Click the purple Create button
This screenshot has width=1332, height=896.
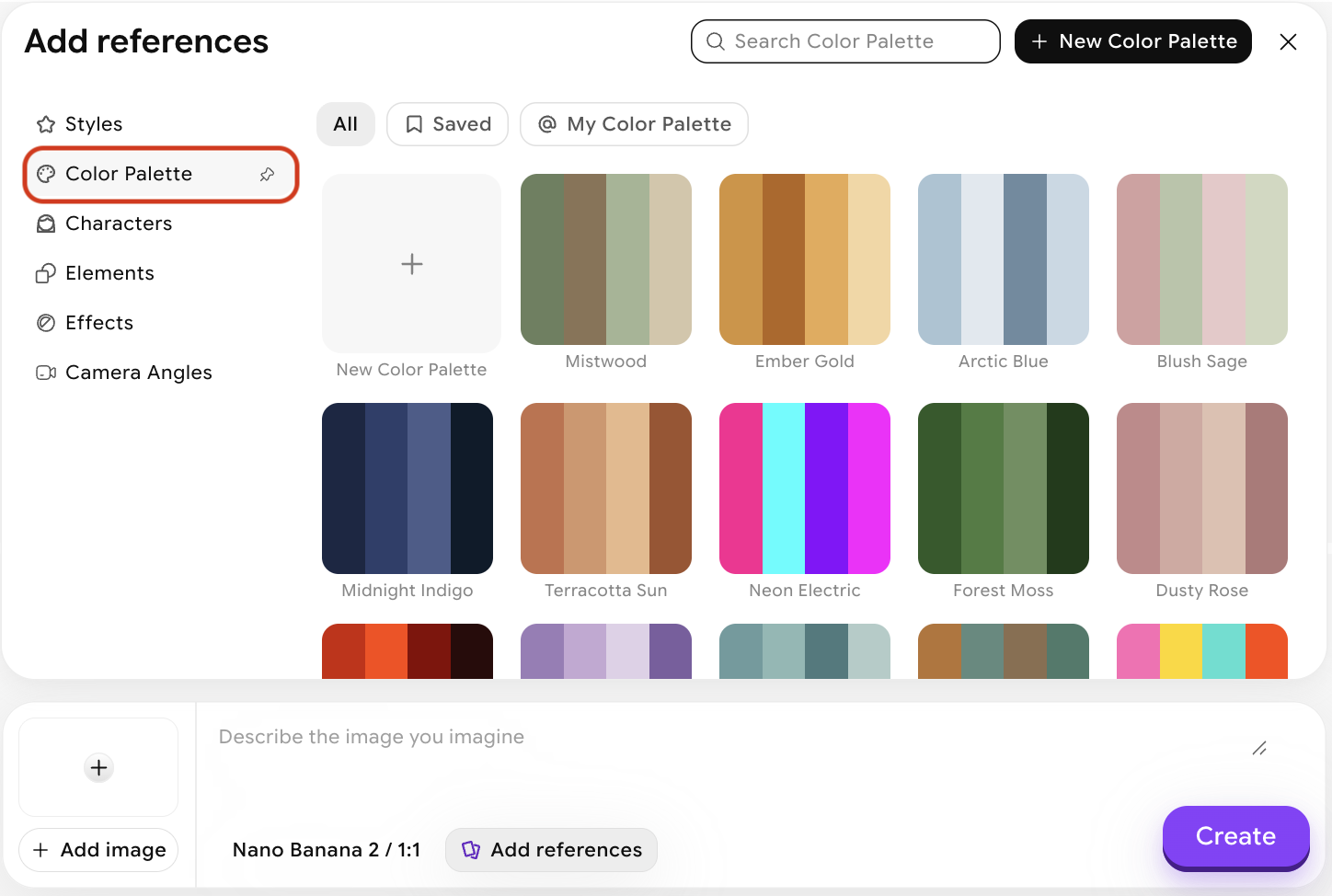pos(1235,836)
